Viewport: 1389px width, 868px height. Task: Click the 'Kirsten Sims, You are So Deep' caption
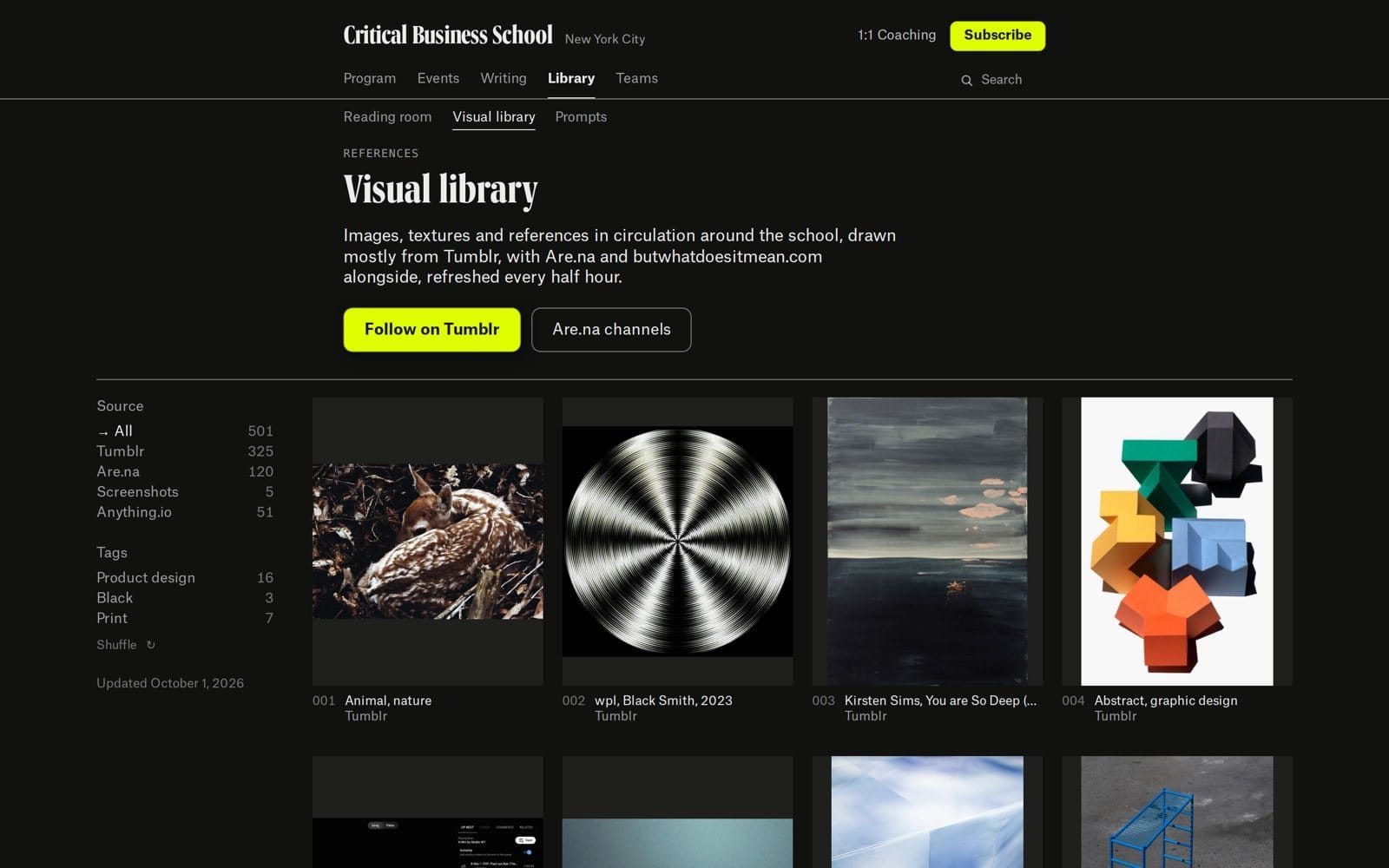coord(940,700)
